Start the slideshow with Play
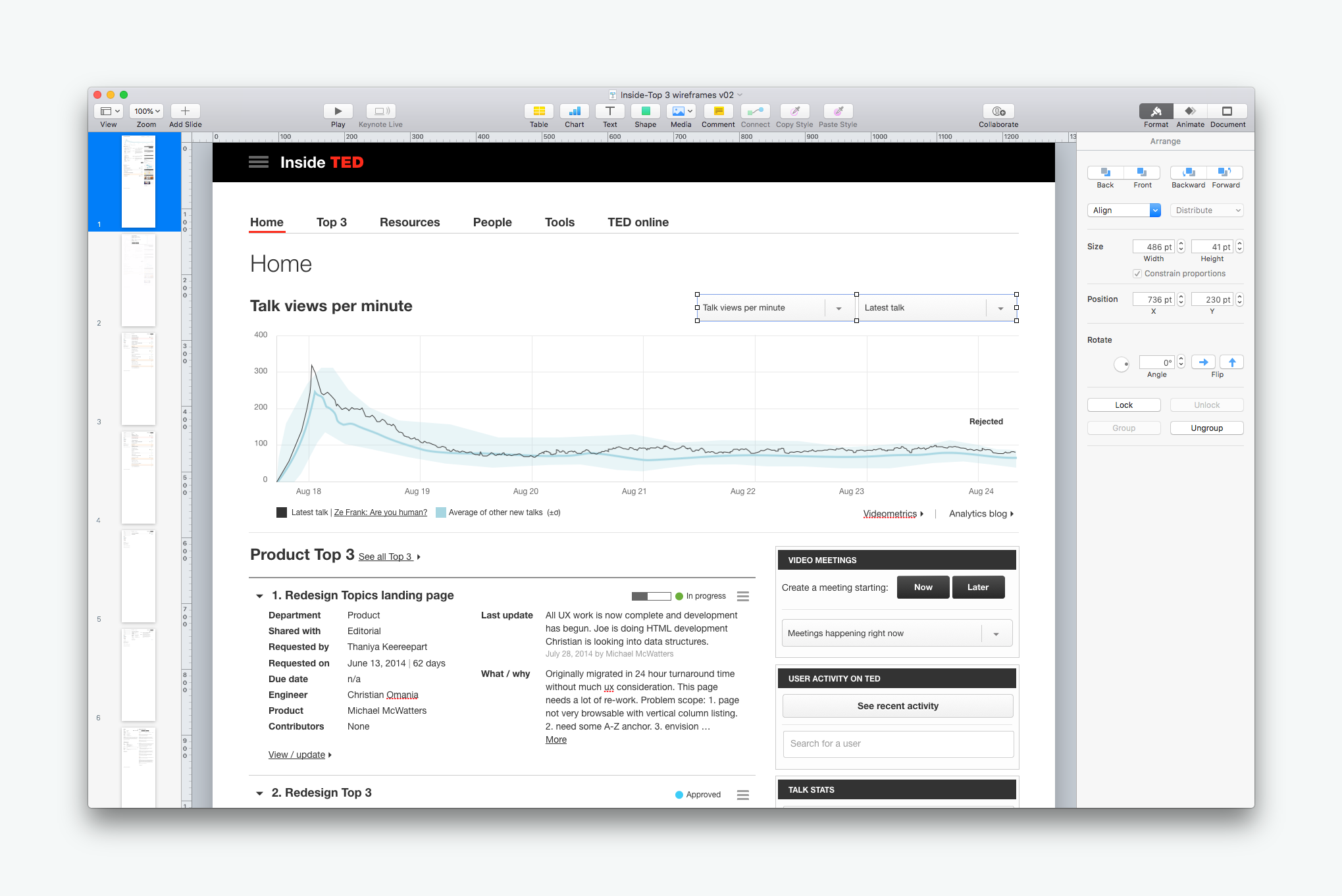 (338, 111)
